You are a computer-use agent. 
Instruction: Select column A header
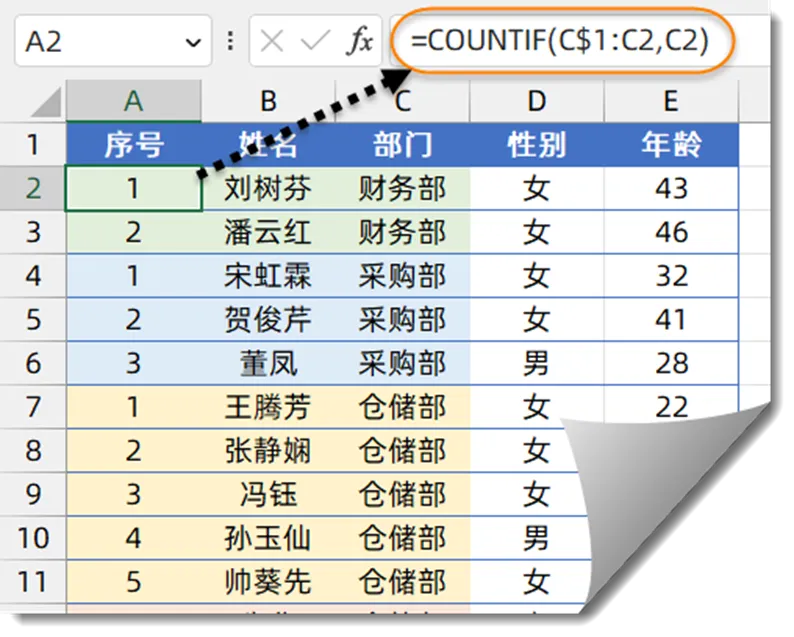133,100
